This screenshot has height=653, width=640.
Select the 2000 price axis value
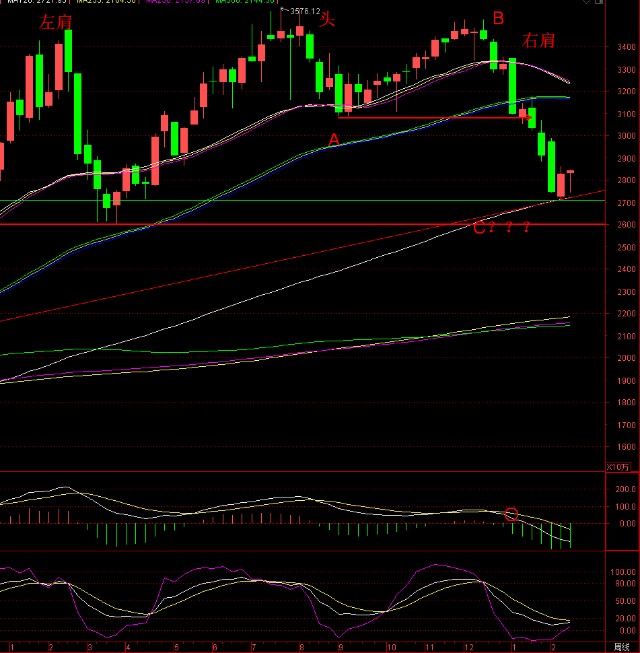[x=626, y=358]
